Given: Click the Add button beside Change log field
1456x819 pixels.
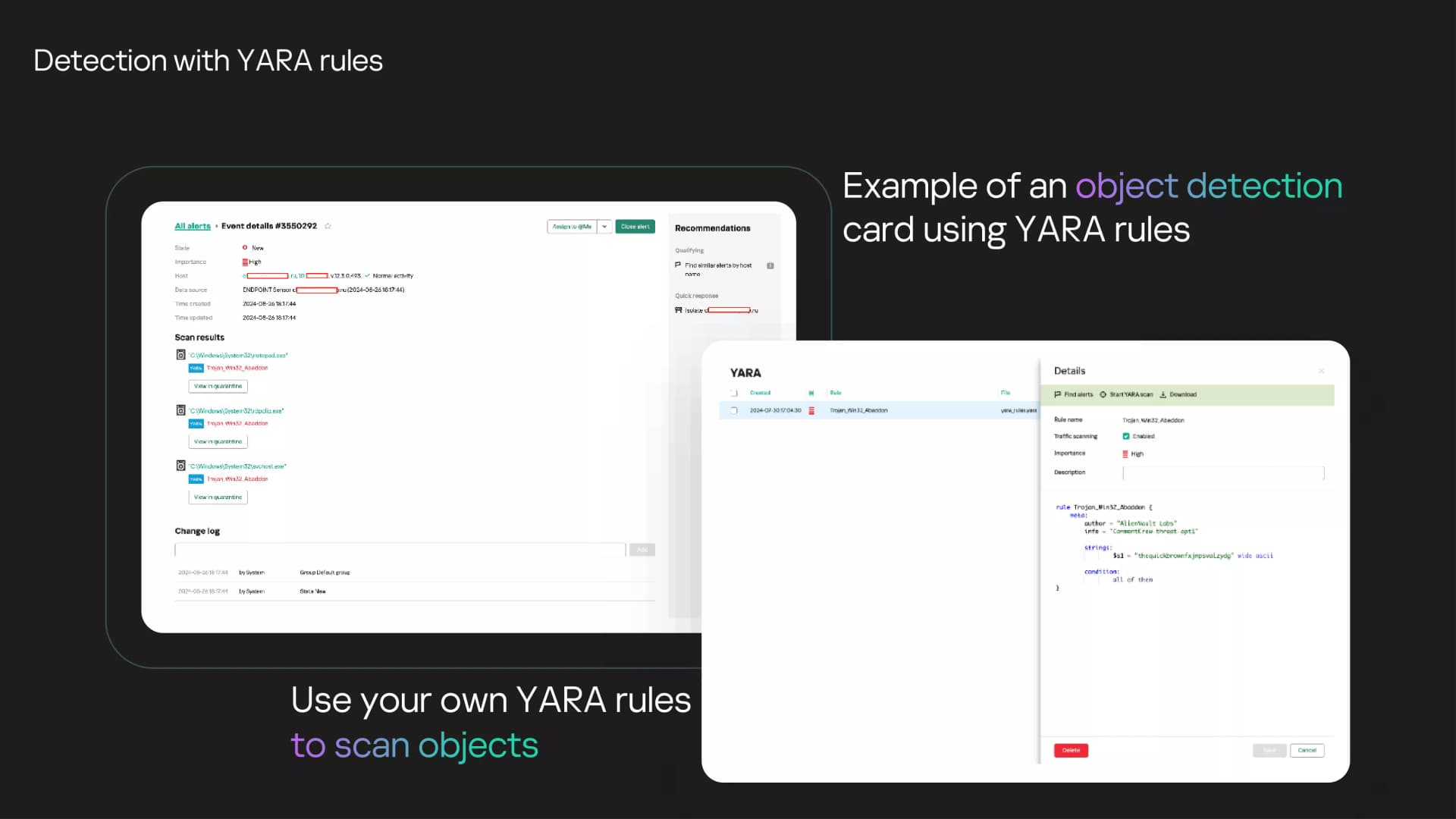Looking at the screenshot, I should [x=642, y=550].
